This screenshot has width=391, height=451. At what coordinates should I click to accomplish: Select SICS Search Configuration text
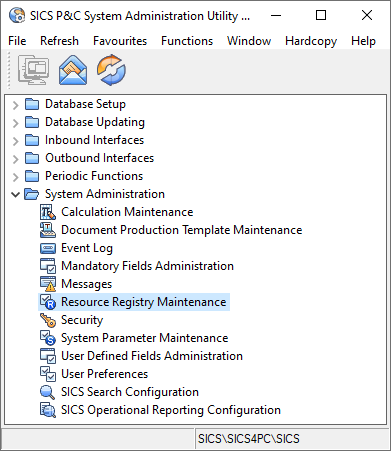(x=130, y=392)
